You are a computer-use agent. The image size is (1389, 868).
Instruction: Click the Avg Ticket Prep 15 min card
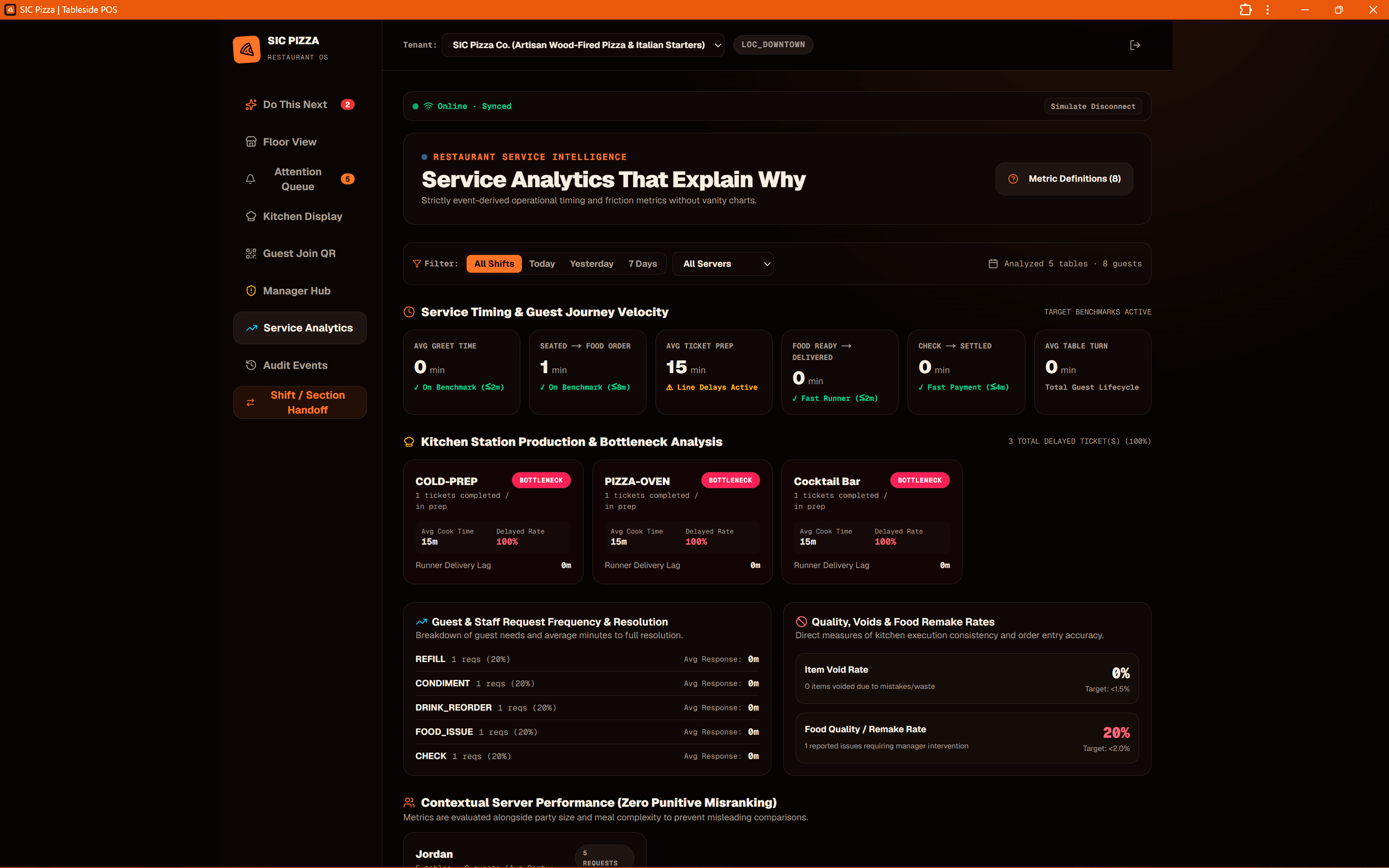pyautogui.click(x=713, y=371)
